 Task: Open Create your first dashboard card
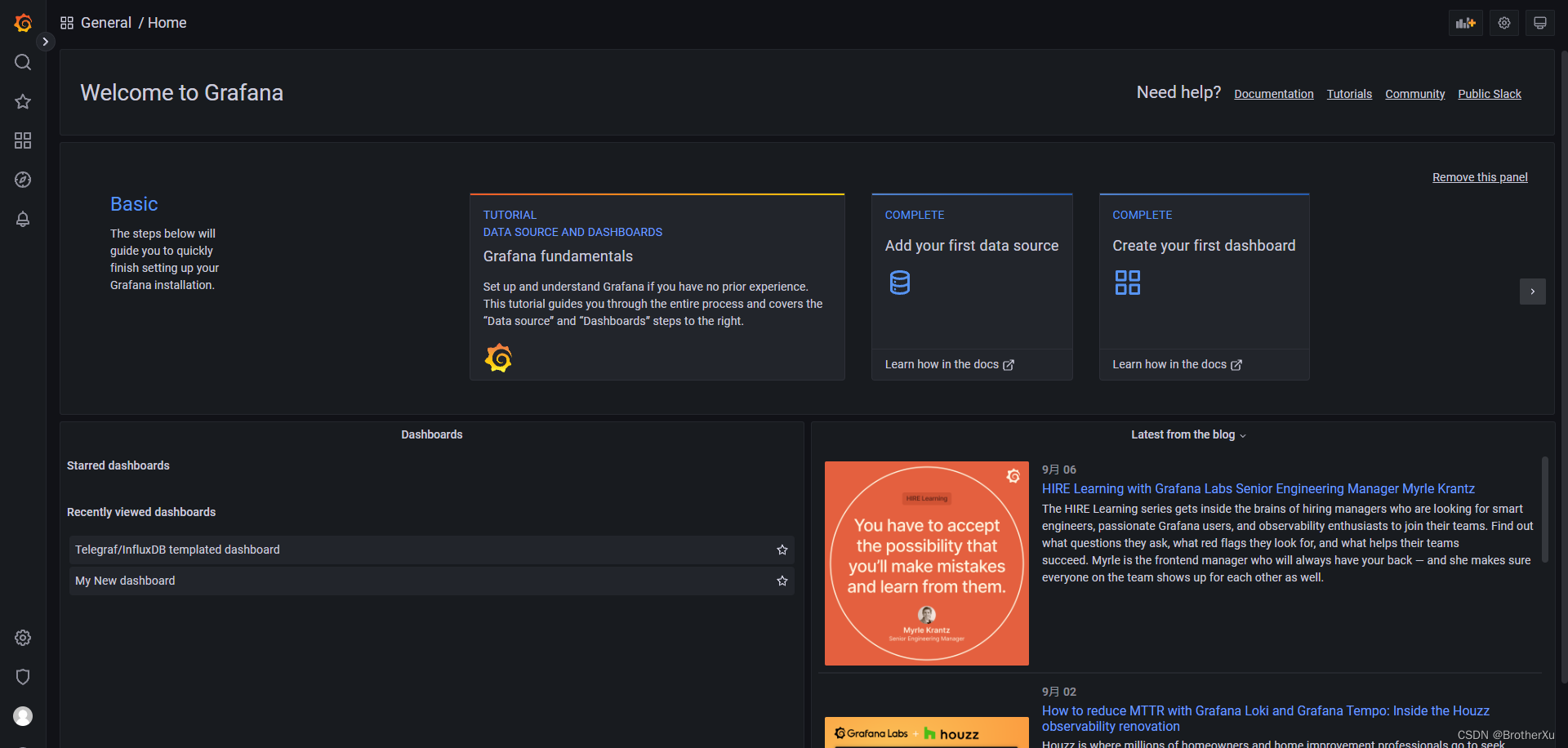pyautogui.click(x=1204, y=287)
